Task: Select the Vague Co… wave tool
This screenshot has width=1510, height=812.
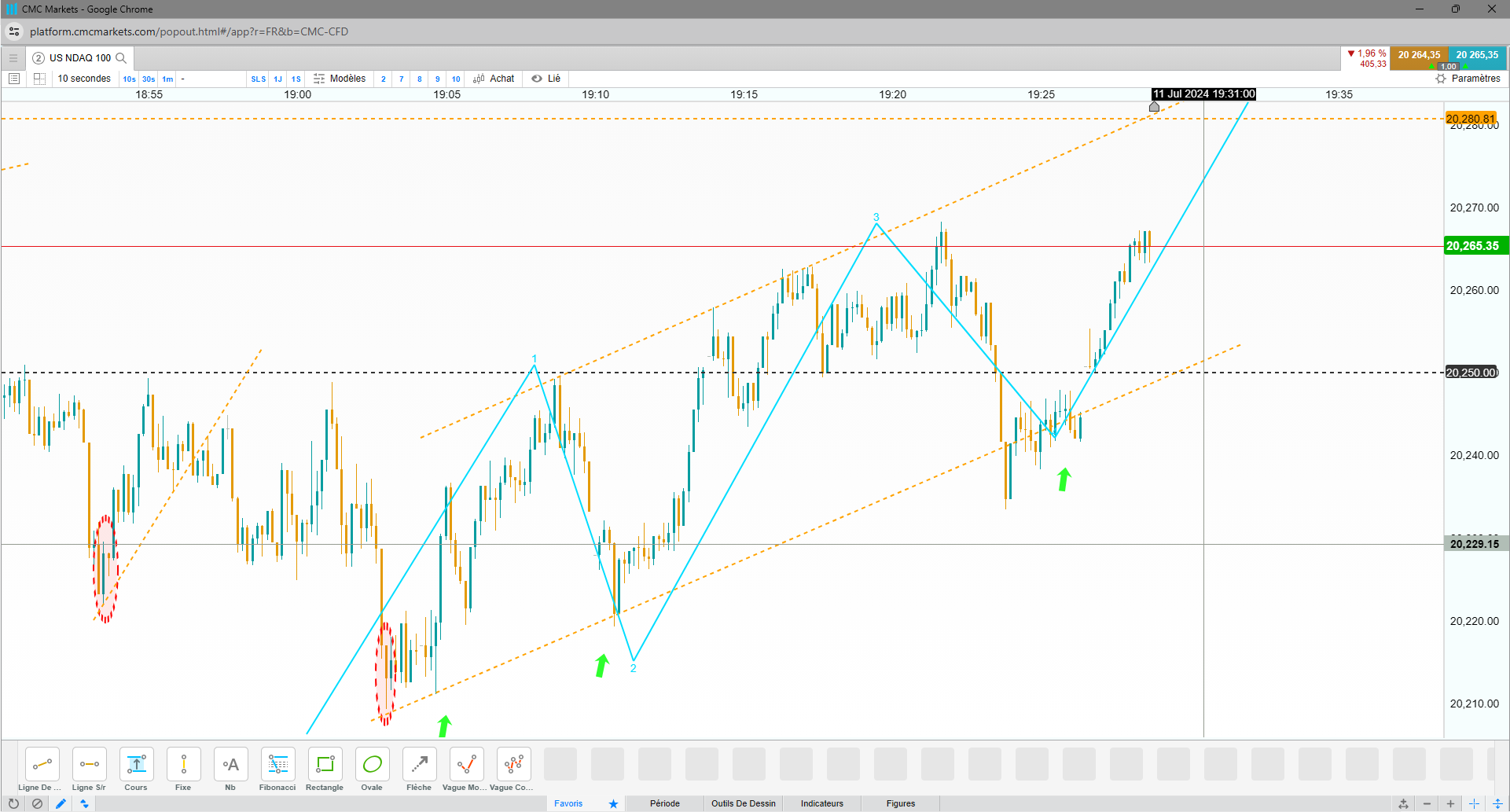Action: click(514, 764)
